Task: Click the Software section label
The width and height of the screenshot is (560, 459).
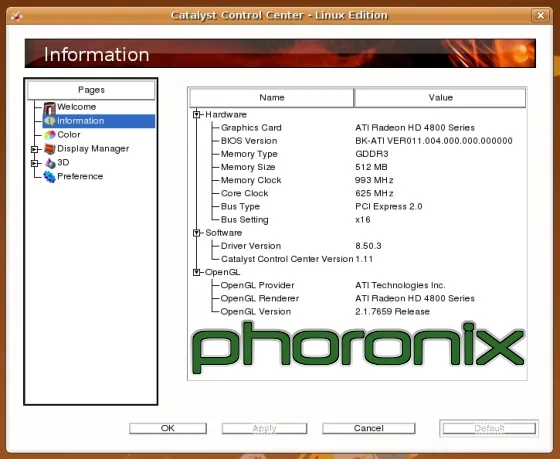Action: (x=224, y=233)
